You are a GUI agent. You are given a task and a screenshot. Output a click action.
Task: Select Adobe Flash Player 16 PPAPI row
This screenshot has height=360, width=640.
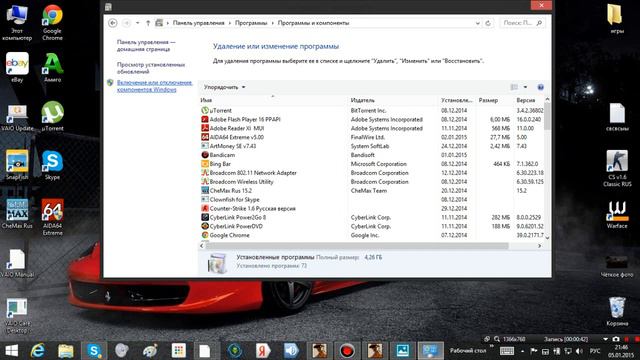[371, 120]
